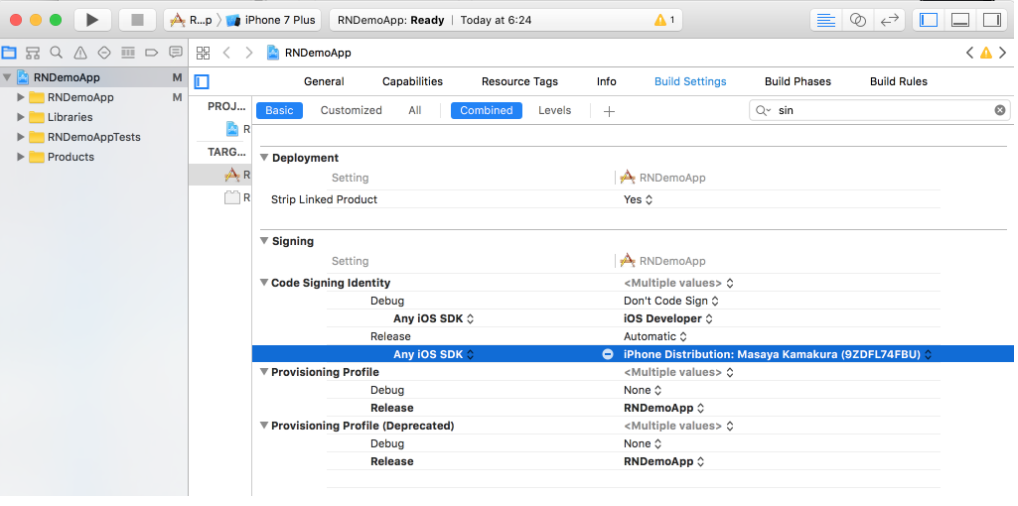This screenshot has width=1018, height=506.
Task: Click RNDemoApp in the jump bar
Action: (x=310, y=53)
